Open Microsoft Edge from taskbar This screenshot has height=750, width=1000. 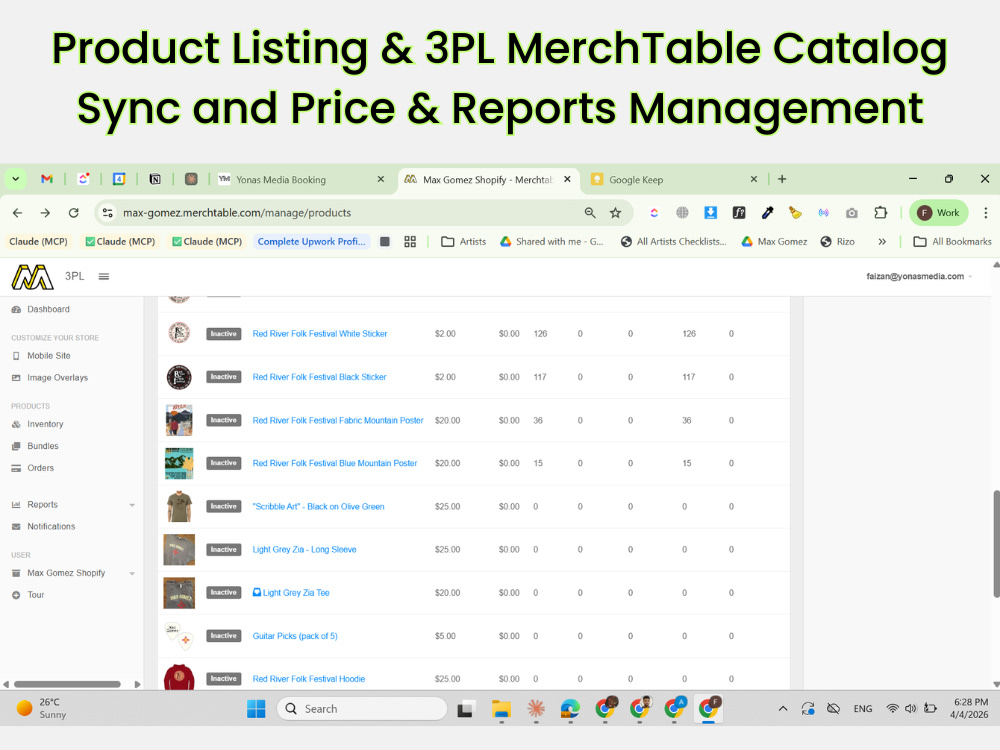pos(570,709)
